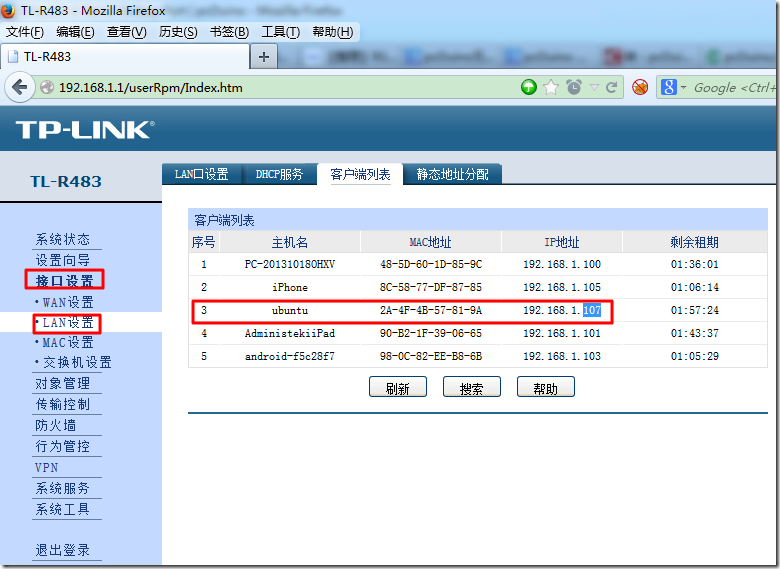Click the red blocked-ads toolbar icon
Image resolution: width=780 pixels, height=569 pixels.
pyautogui.click(x=640, y=88)
